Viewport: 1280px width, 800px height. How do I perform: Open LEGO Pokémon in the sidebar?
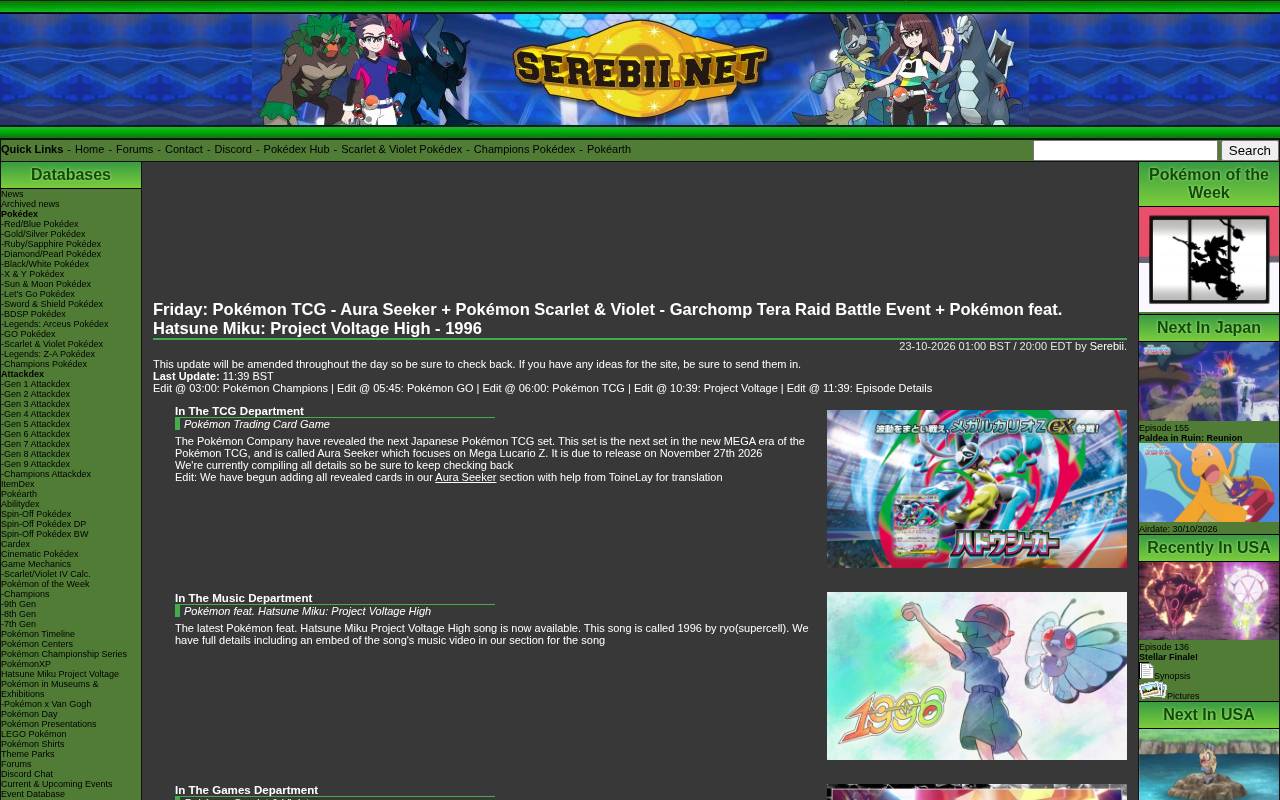point(33,734)
